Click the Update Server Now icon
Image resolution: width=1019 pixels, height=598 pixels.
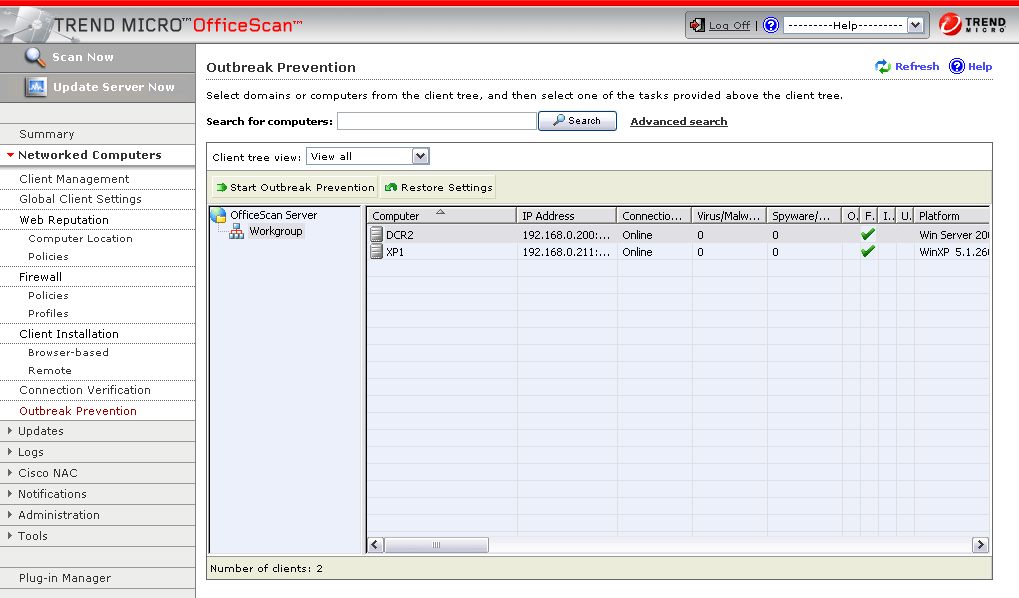[x=36, y=86]
